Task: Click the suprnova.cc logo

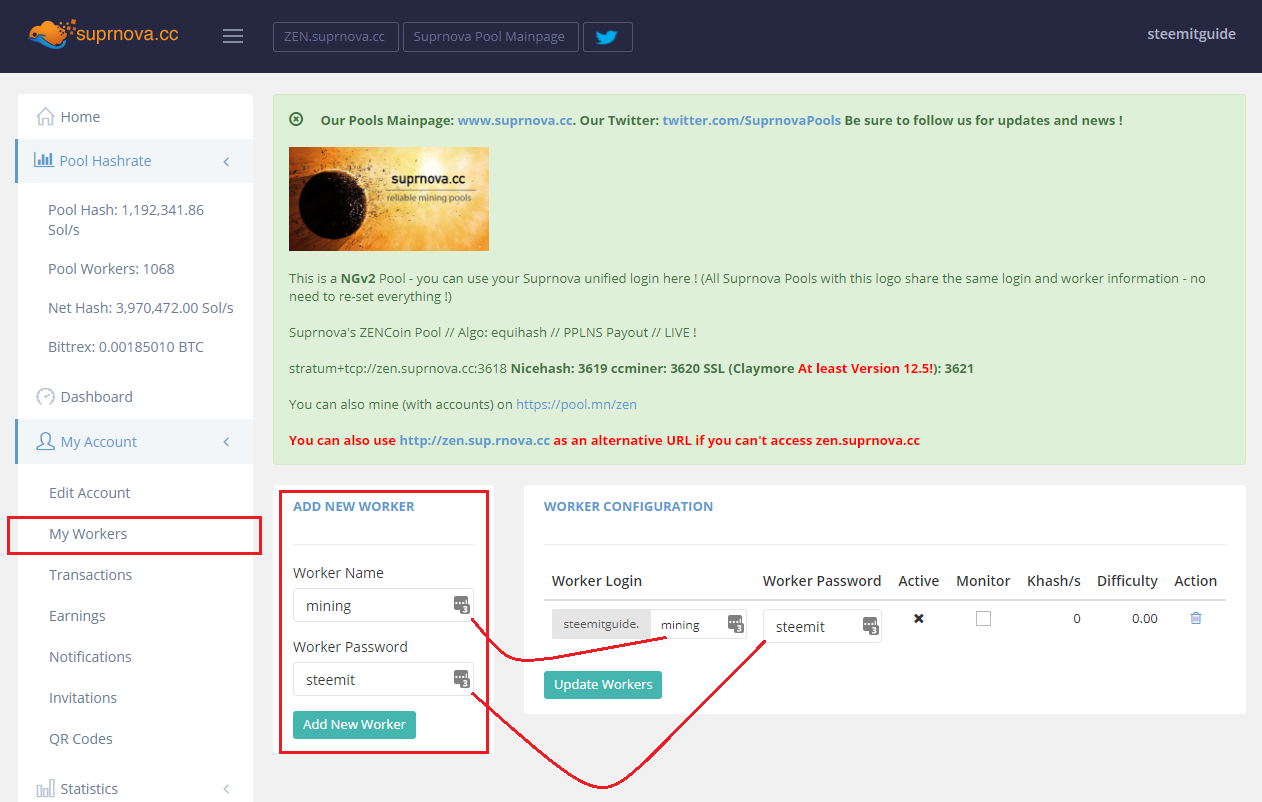Action: [104, 34]
